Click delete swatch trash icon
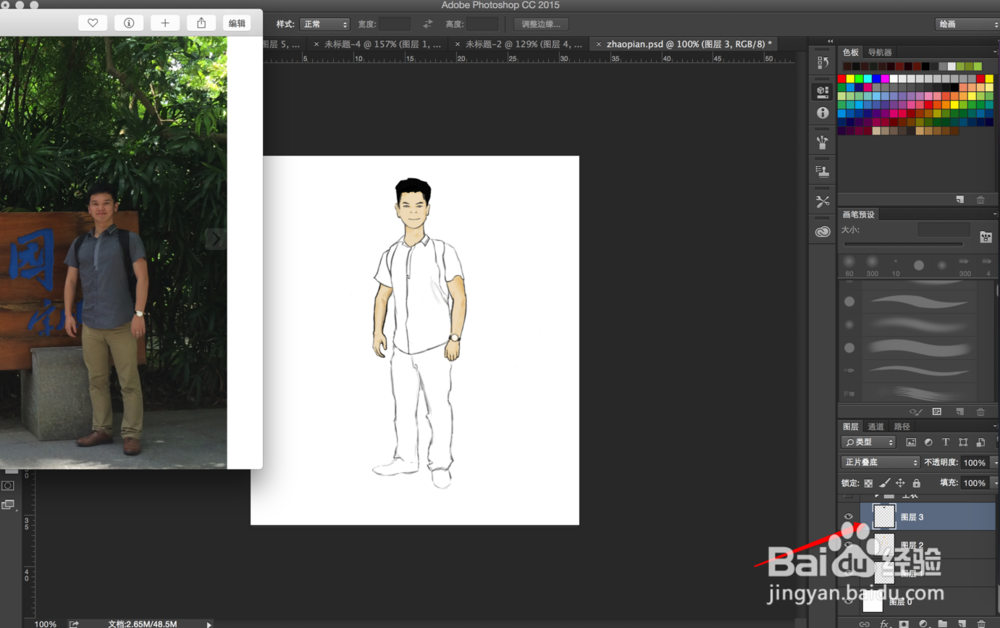The height and width of the screenshot is (628, 1000). (x=980, y=200)
